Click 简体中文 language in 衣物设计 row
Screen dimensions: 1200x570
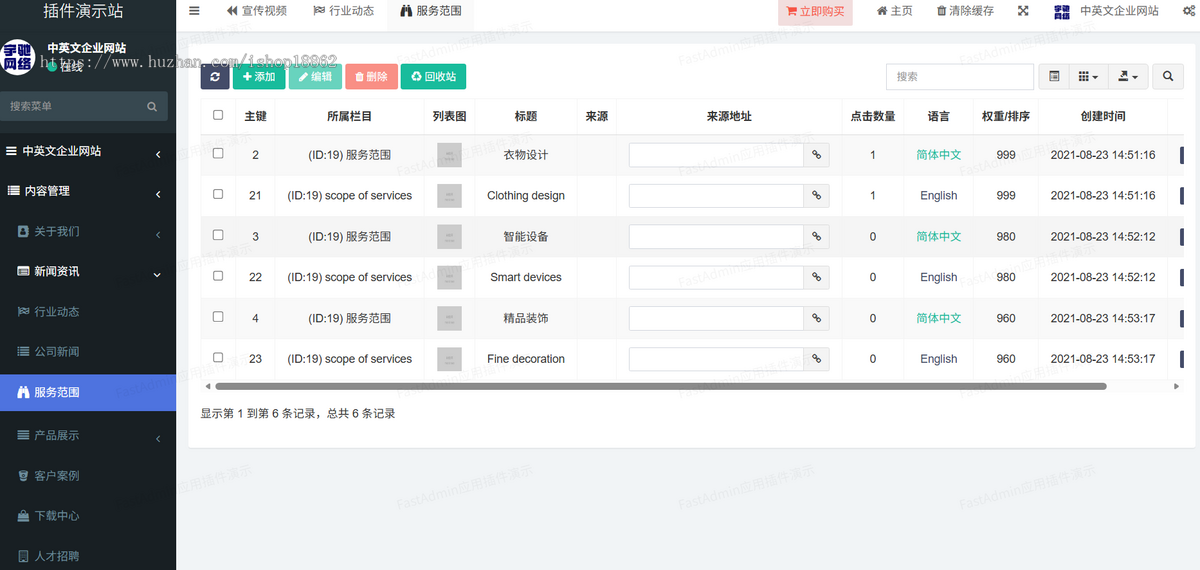(938, 155)
